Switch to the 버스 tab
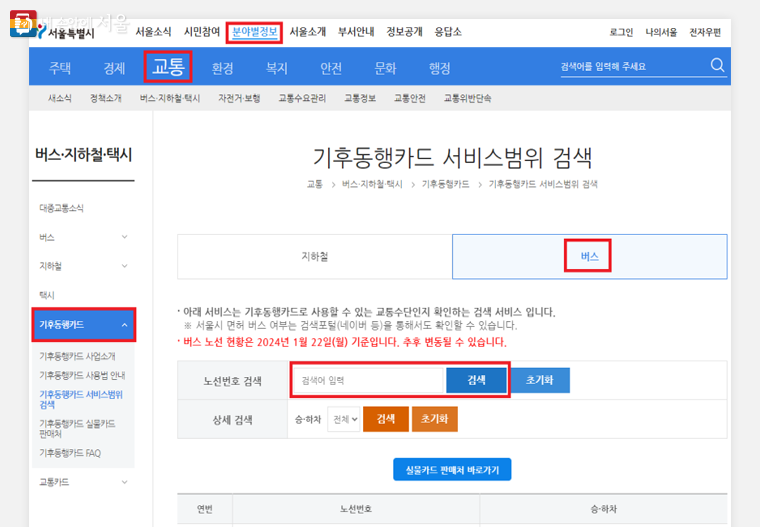Image resolution: width=760 pixels, height=527 pixels. pyautogui.click(x=589, y=256)
